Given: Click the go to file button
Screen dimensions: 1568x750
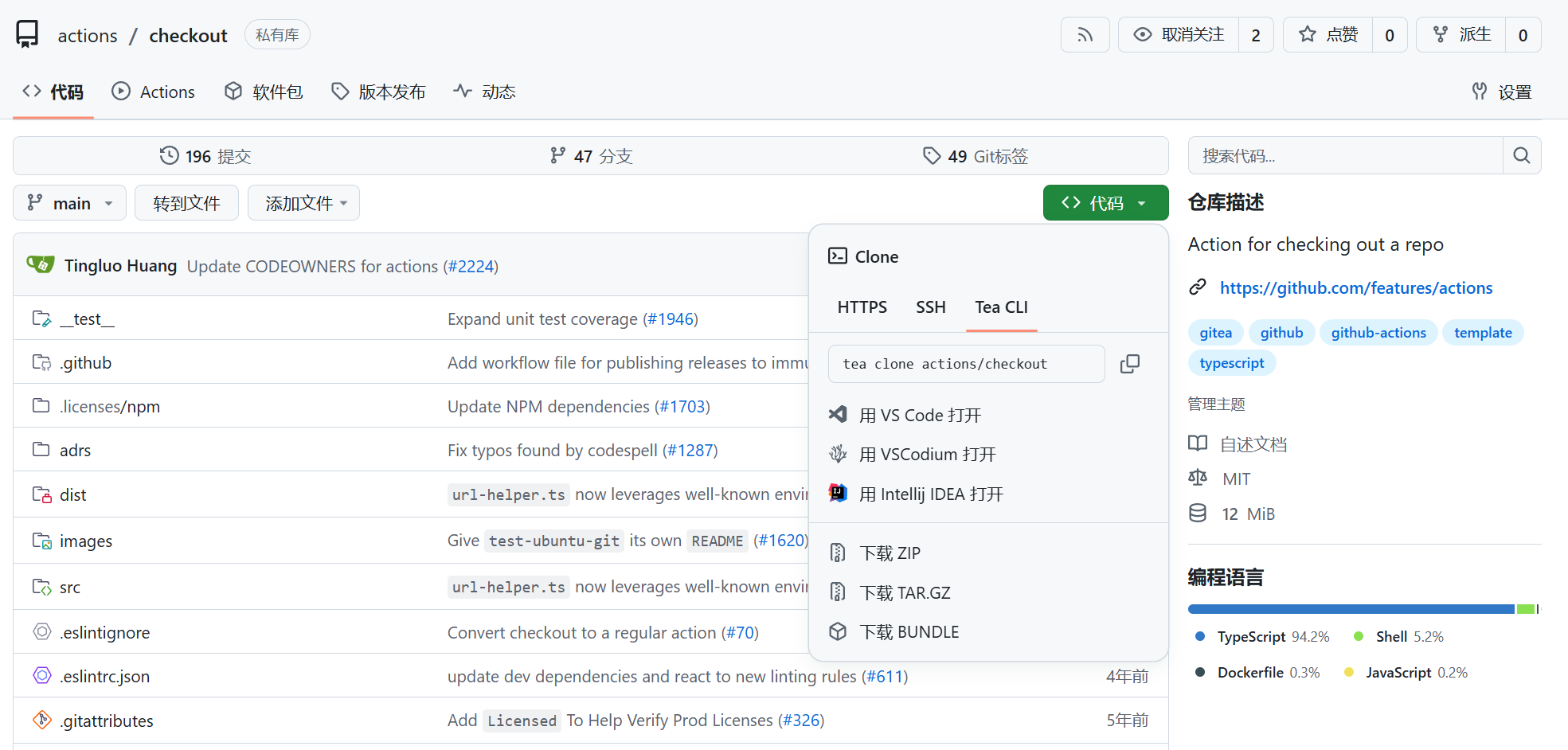Looking at the screenshot, I should [186, 204].
